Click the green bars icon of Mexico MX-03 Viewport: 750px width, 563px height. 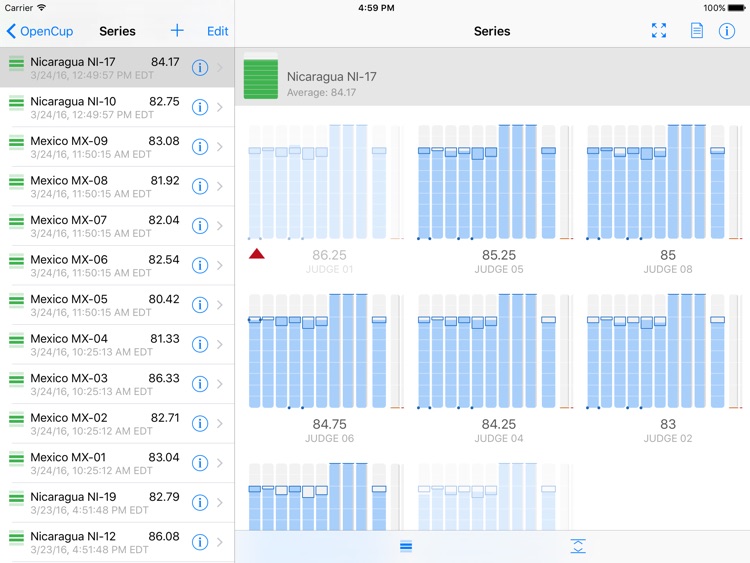coord(16,379)
